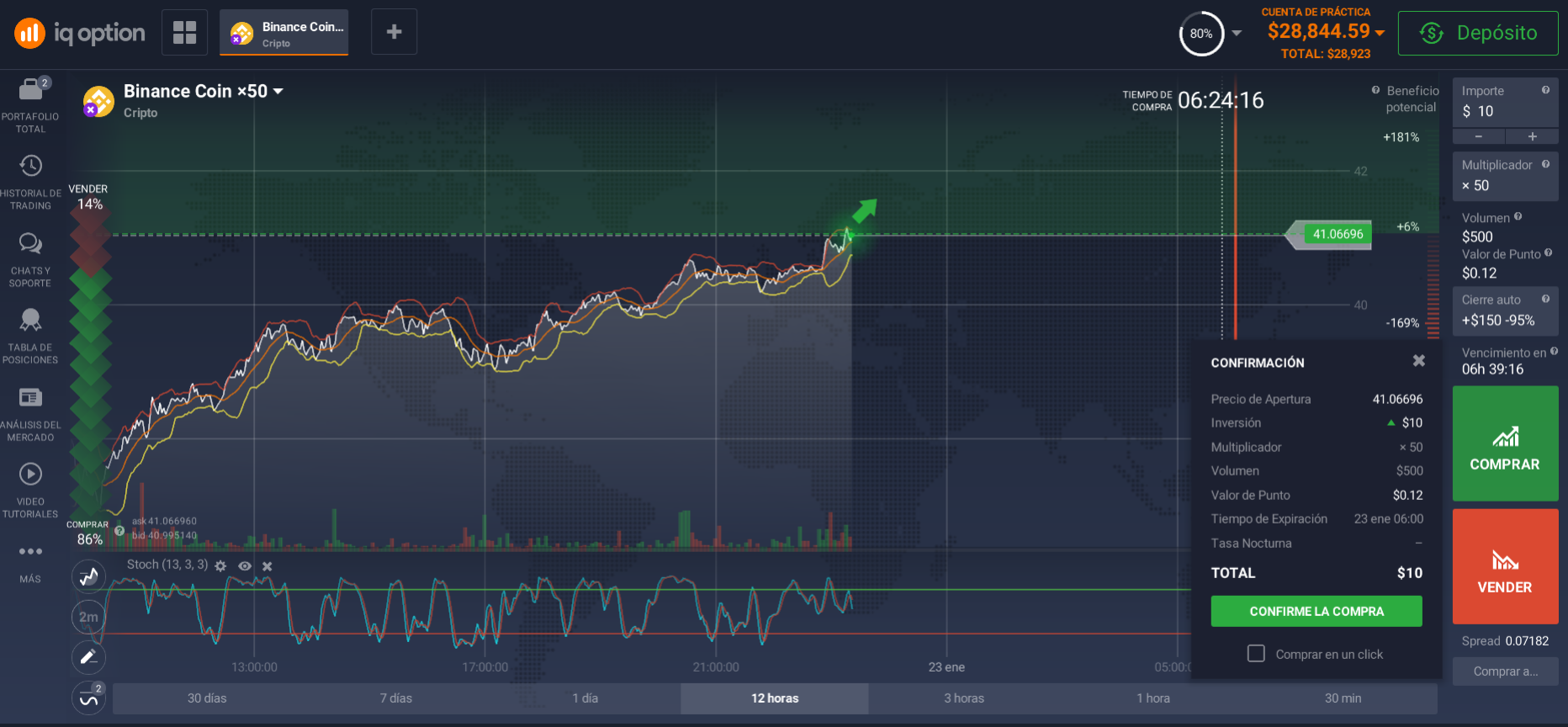Viewport: 1568px width, 727px height.
Task: Remove the Stoch indicator with X
Action: (268, 566)
